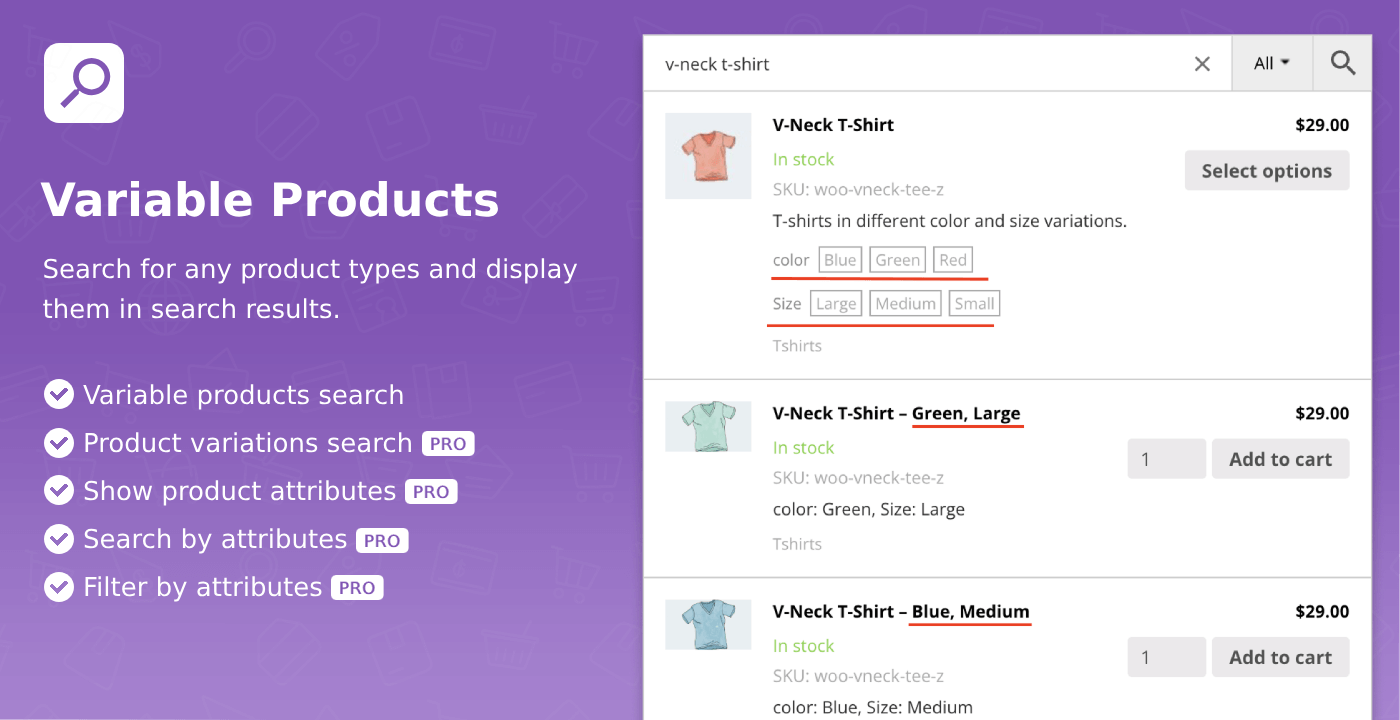Click In stock label of Blue, Medium shirt
Image resolution: width=1400 pixels, height=720 pixels.
[803, 645]
